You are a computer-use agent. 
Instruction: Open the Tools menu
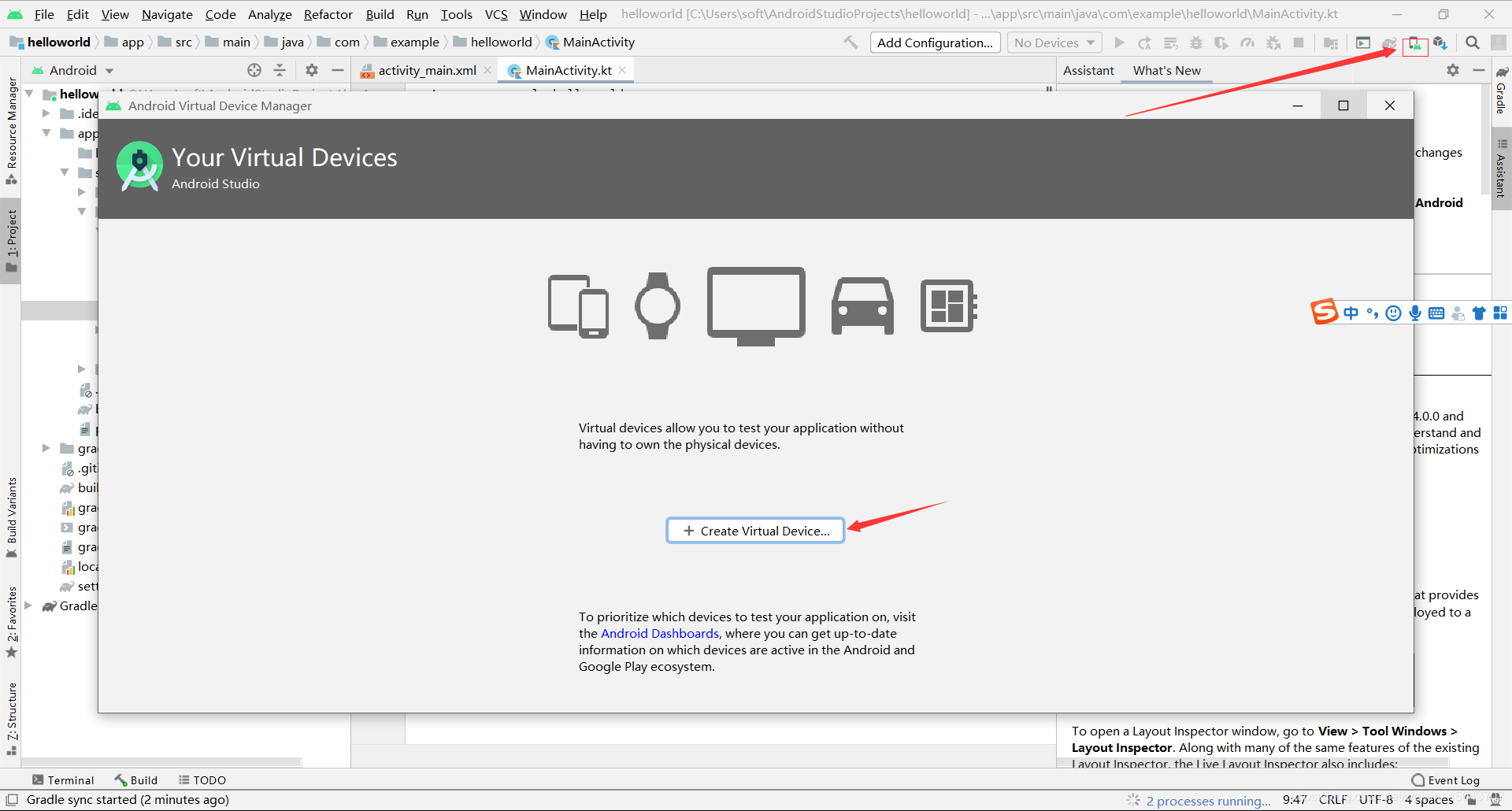(456, 14)
